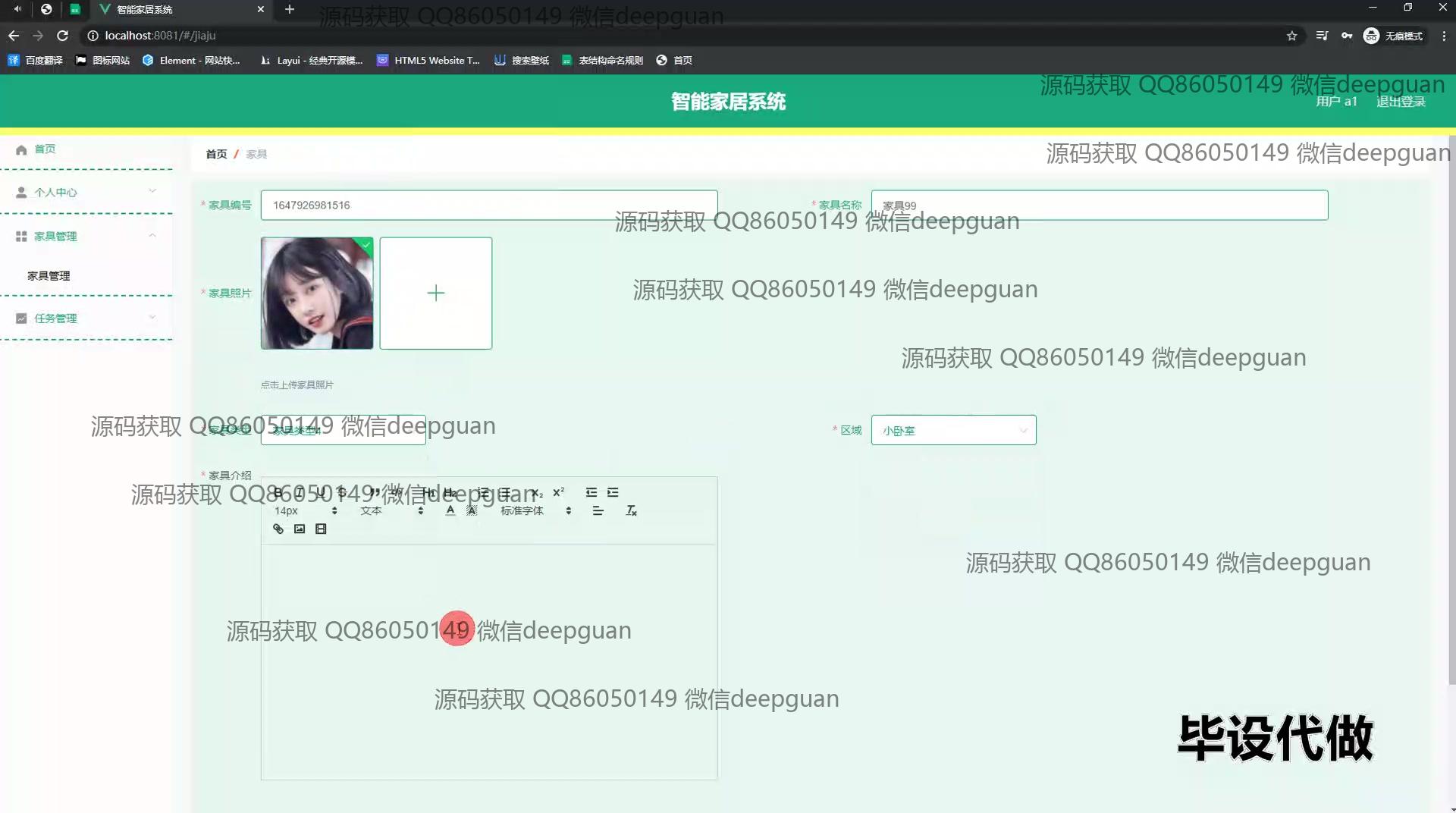Click the plus box to upload a photo
Viewport: 1456px width, 813px height.
435,293
